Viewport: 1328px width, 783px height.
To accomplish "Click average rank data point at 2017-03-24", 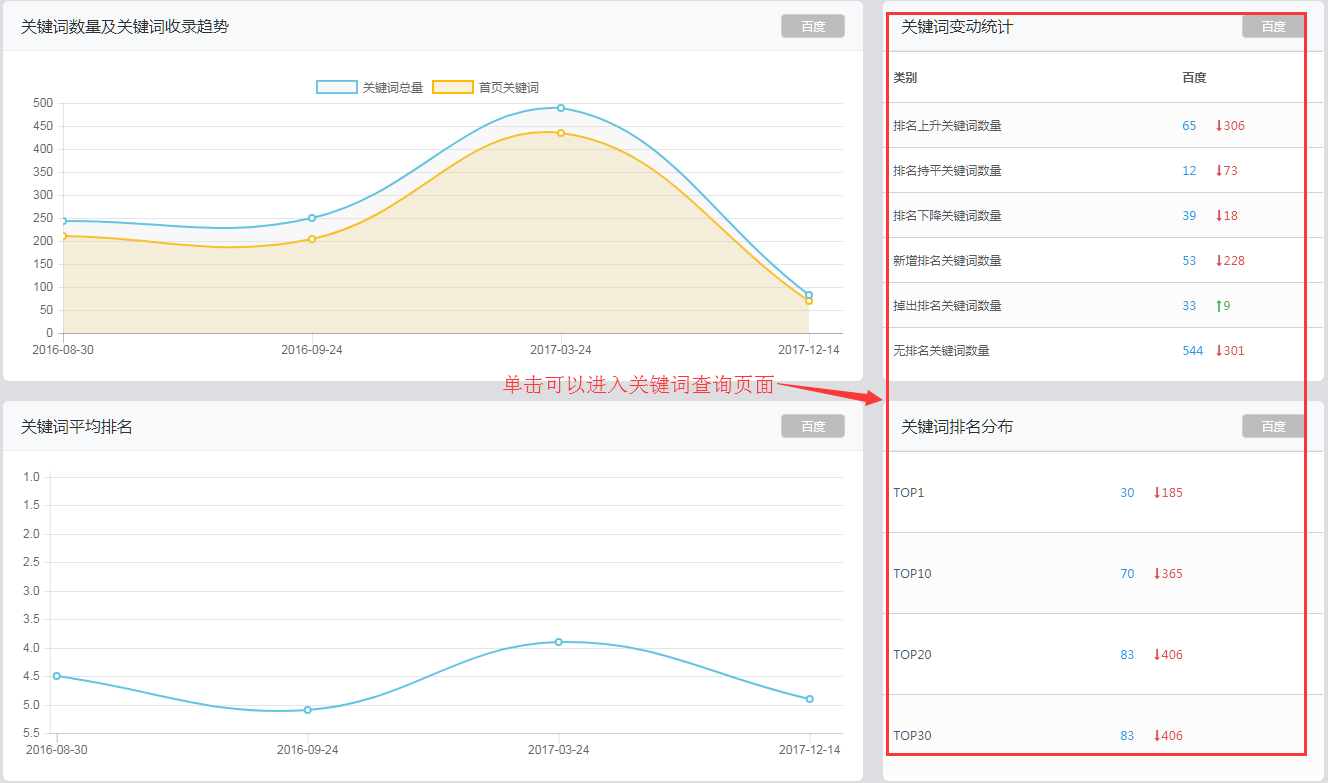I will point(559,642).
